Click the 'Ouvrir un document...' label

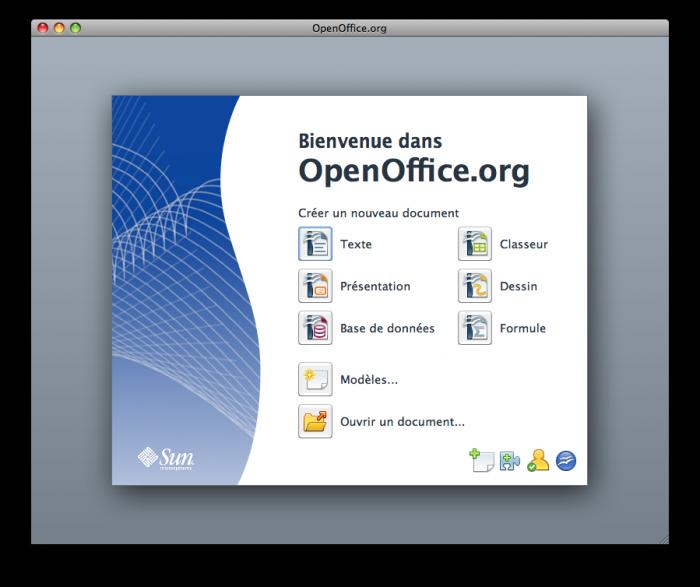402,422
